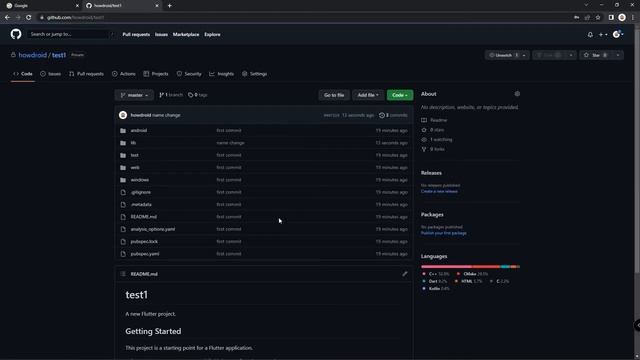Open the Projects tab
The width and height of the screenshot is (640, 360).
click(x=156, y=74)
